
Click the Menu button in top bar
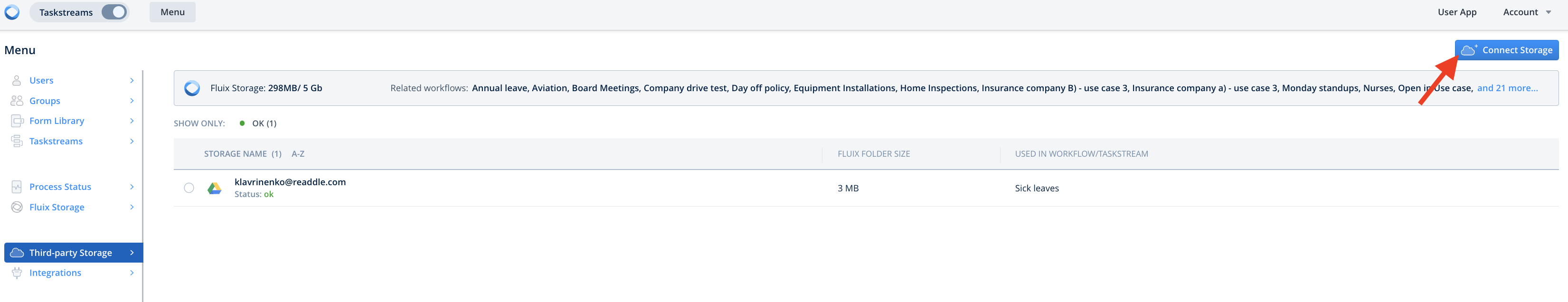click(172, 12)
